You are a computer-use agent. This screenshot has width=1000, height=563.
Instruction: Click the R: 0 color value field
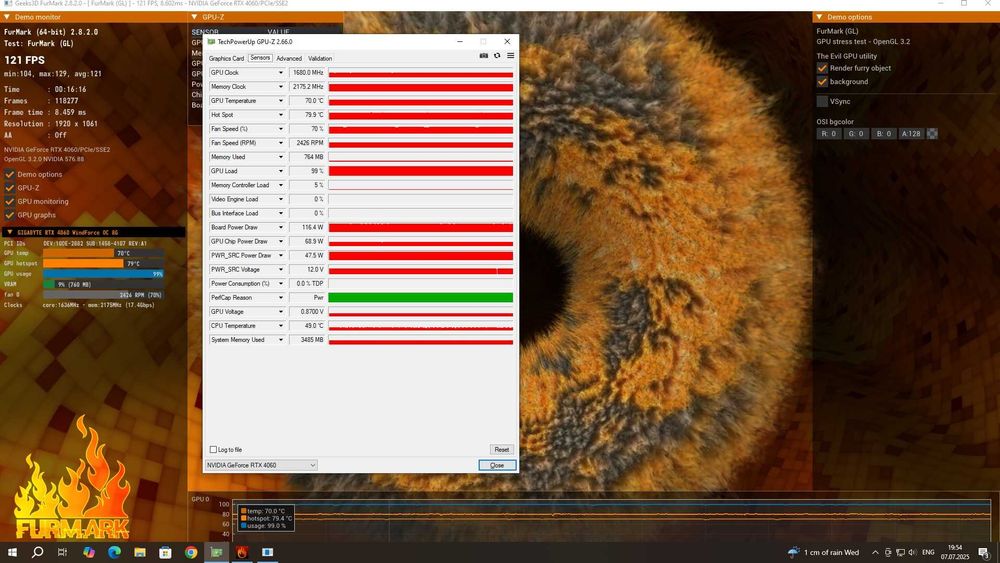[829, 134]
